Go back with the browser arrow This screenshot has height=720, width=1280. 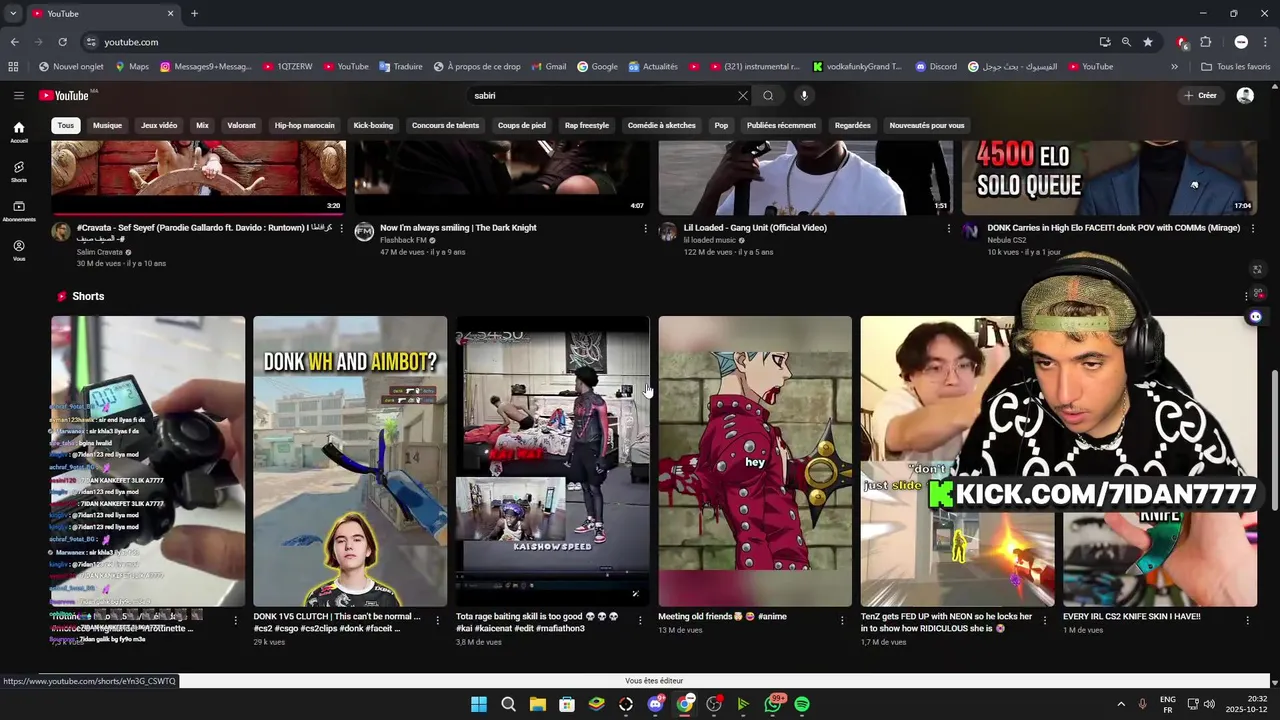tap(14, 42)
